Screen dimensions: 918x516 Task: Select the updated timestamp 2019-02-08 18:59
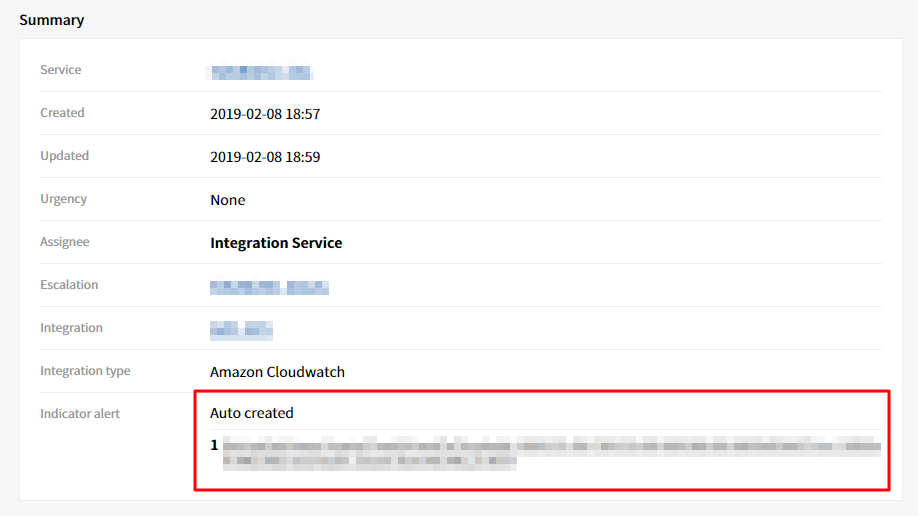point(265,157)
